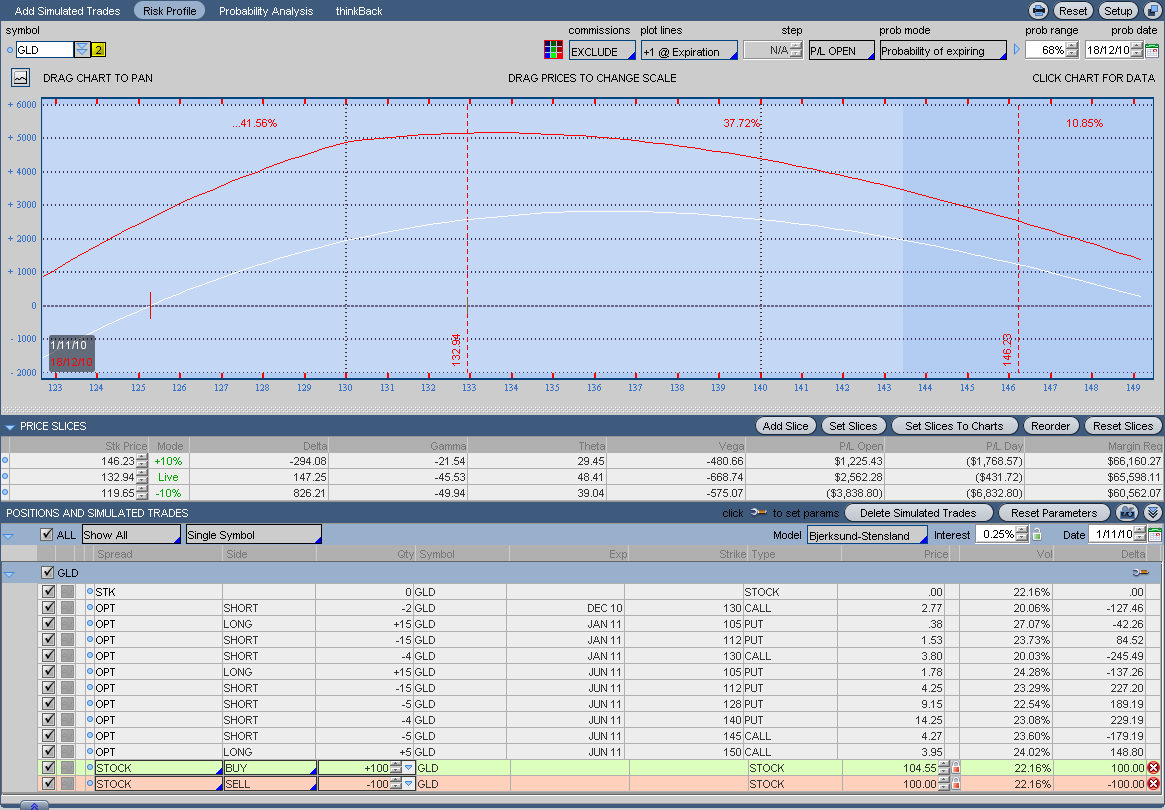Switch to Probability Analysis tab
Viewport: 1165px width, 810px height.
pyautogui.click(x=266, y=11)
